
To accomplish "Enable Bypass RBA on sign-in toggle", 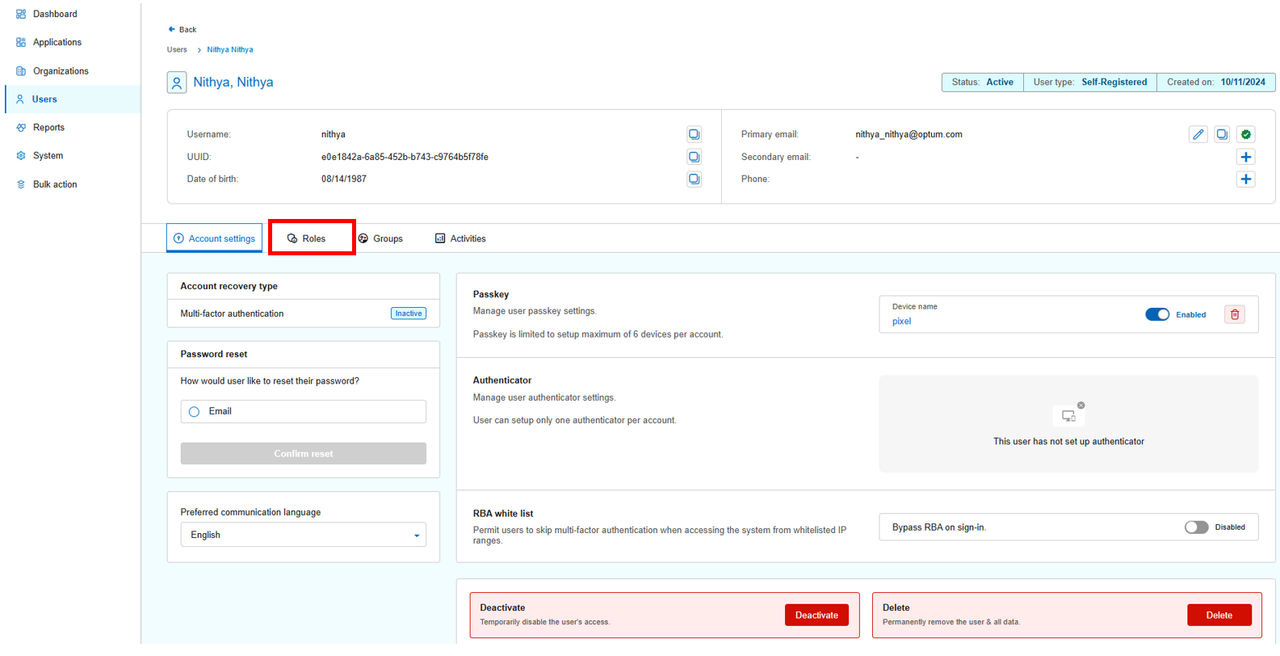I will 1196,527.
